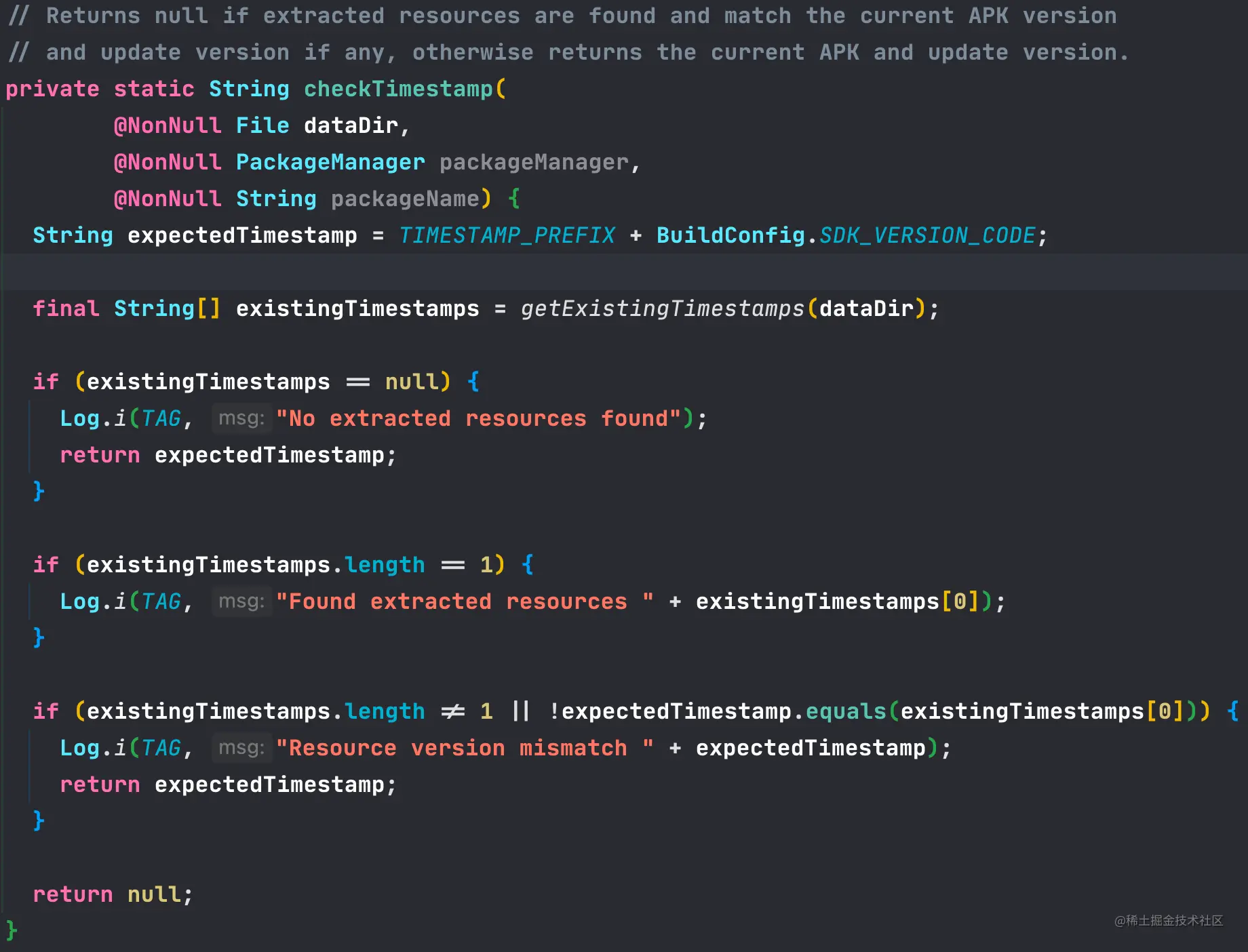Click the "msg:" hint before "No extracted resources found"
Screen dimensions: 1248x952
coord(241,418)
